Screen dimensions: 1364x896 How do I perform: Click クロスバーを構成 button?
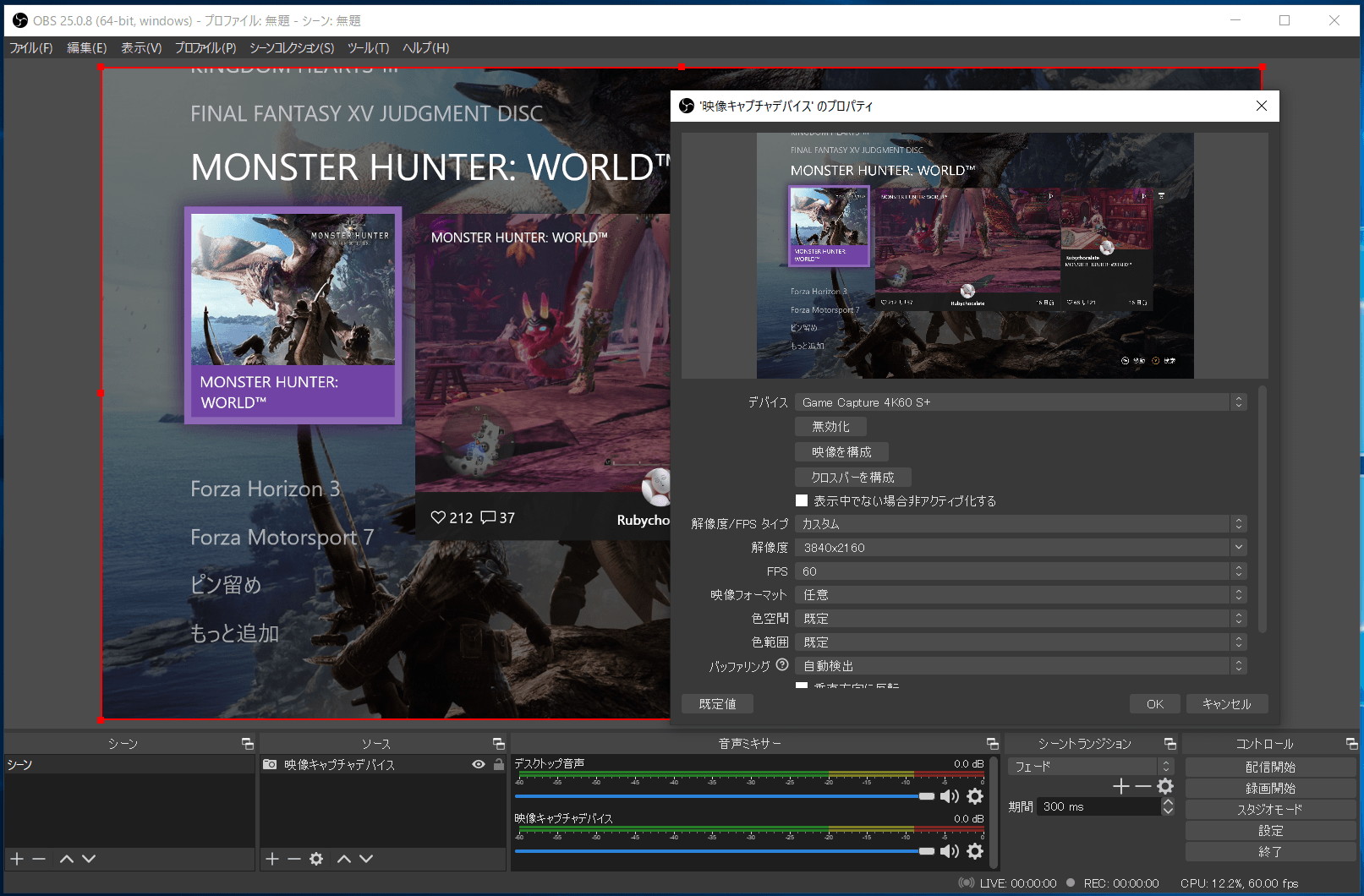click(853, 478)
